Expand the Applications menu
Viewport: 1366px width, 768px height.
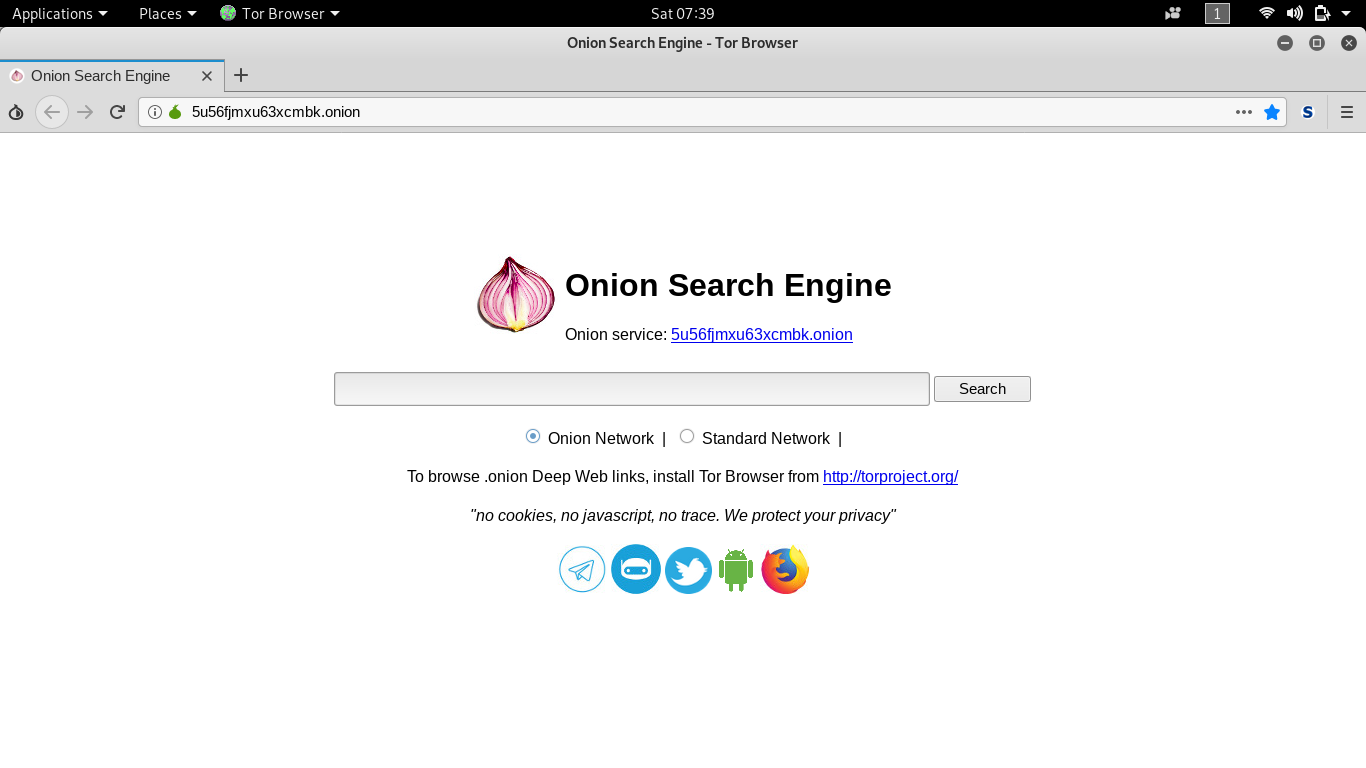click(60, 13)
